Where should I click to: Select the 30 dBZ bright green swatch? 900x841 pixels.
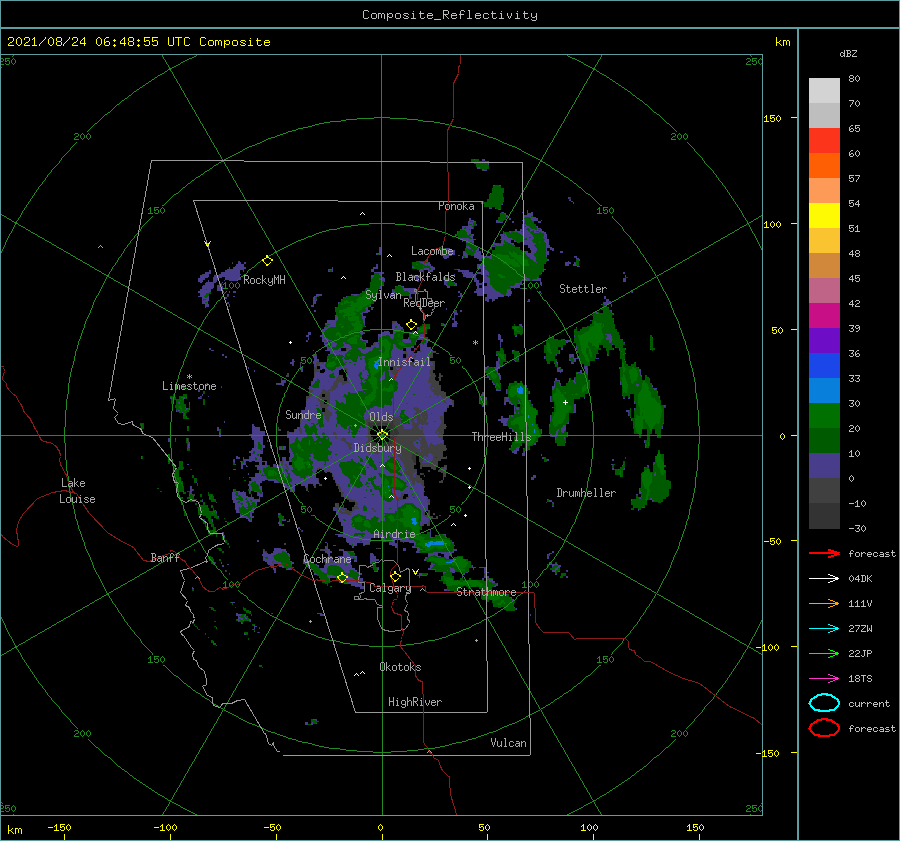point(824,415)
